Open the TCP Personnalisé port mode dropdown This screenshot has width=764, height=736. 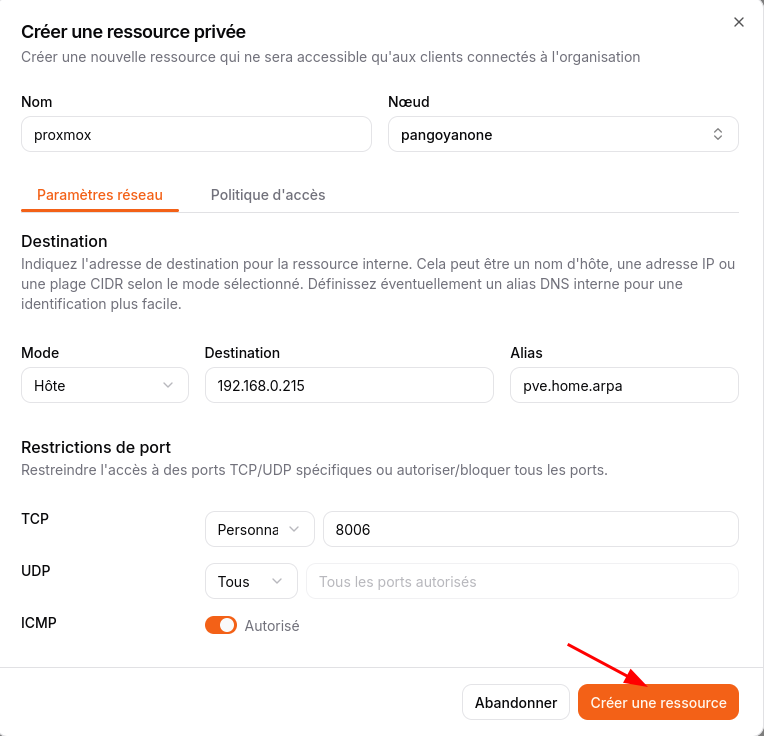pos(259,529)
